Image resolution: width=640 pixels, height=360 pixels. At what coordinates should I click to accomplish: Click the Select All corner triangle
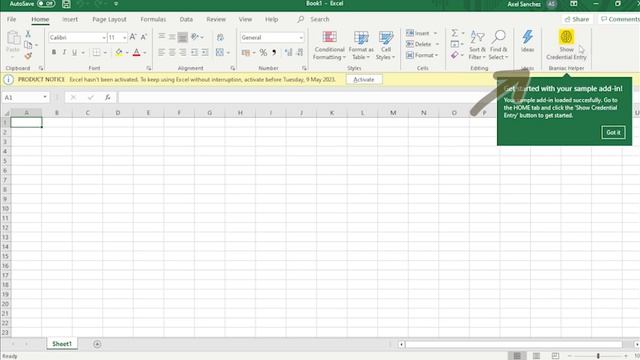point(6,113)
